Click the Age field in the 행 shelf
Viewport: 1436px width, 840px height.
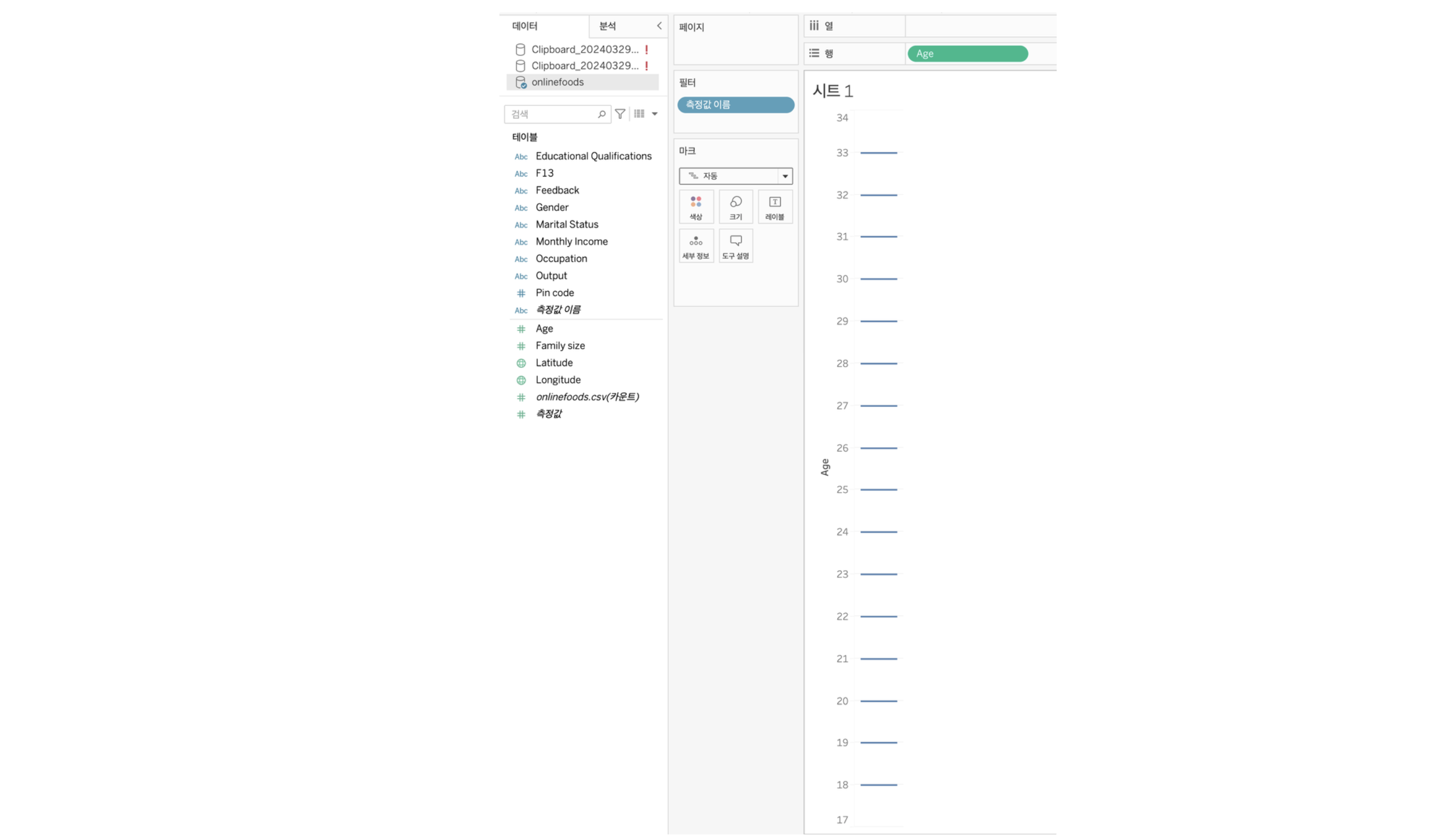tap(967, 53)
